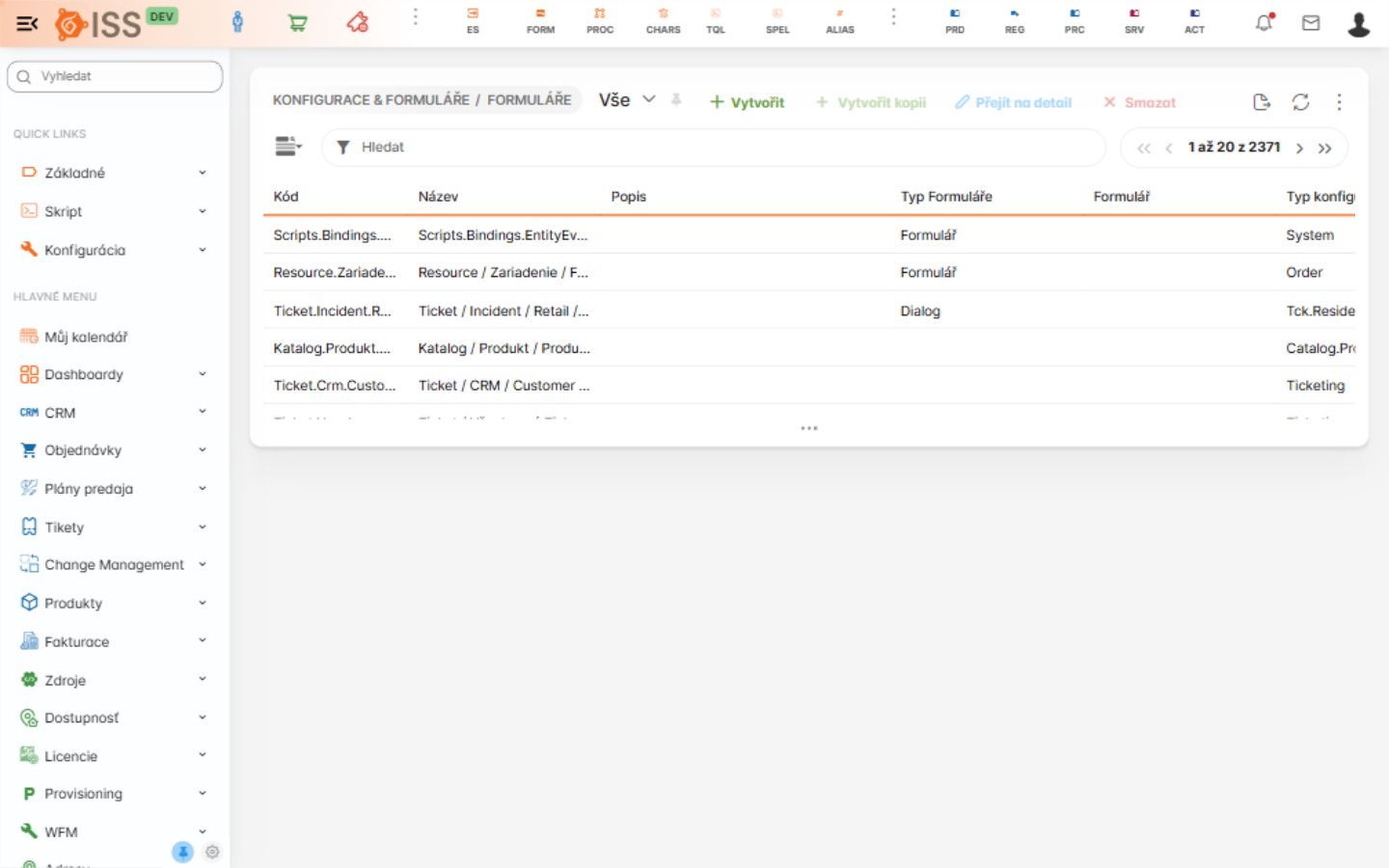Click the export icon
1389x868 pixels.
(x=1262, y=102)
